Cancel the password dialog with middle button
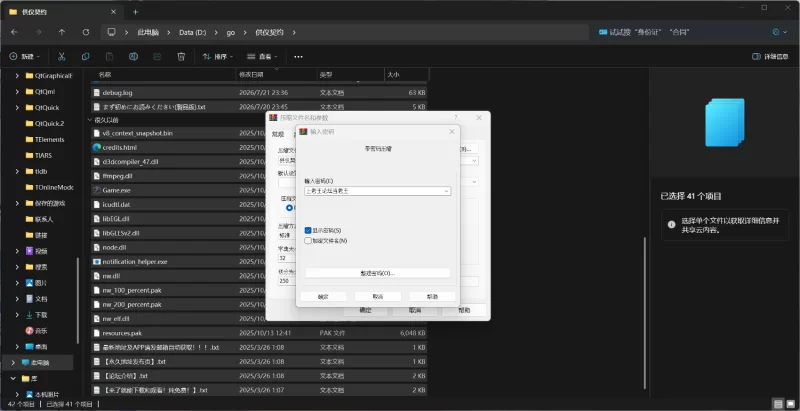The height and width of the screenshot is (411, 800). tap(378, 296)
